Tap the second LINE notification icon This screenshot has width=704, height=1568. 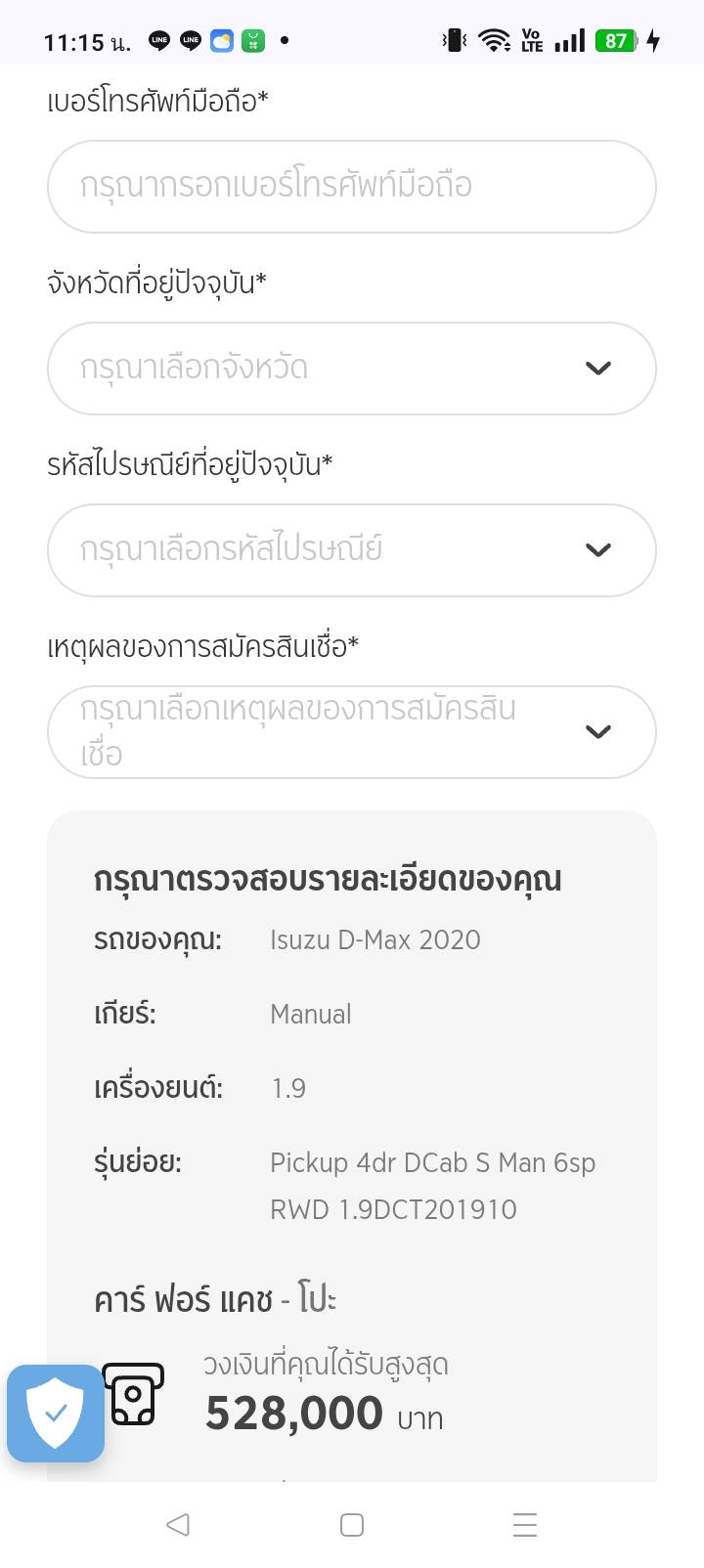click(x=191, y=41)
